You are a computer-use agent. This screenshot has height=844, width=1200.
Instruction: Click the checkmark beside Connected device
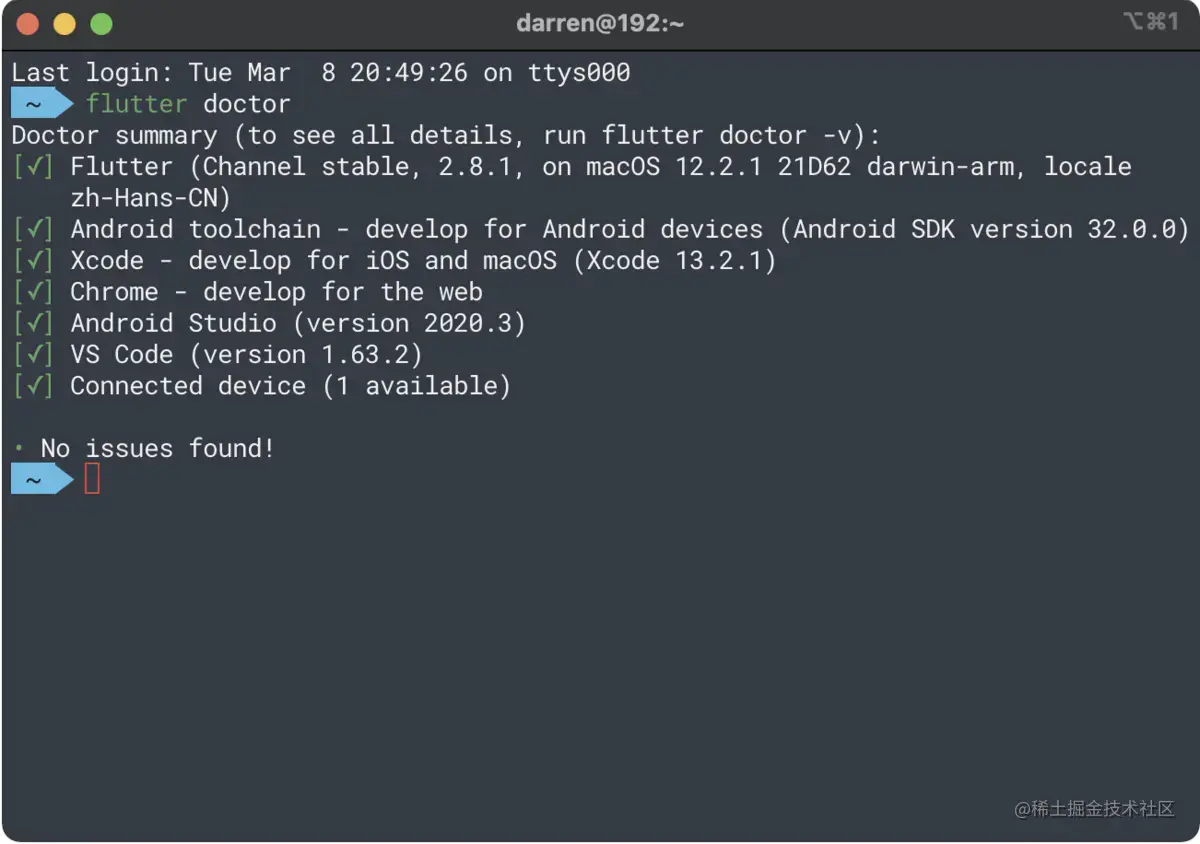(x=33, y=386)
